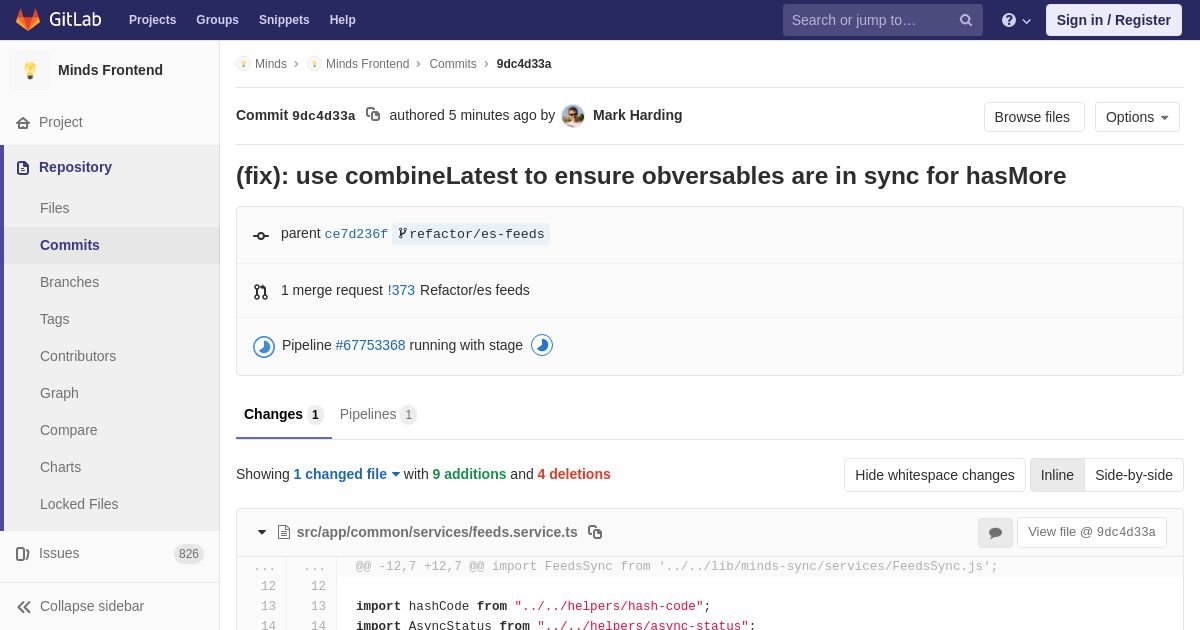Click Mark Harding author name link

tap(638, 115)
